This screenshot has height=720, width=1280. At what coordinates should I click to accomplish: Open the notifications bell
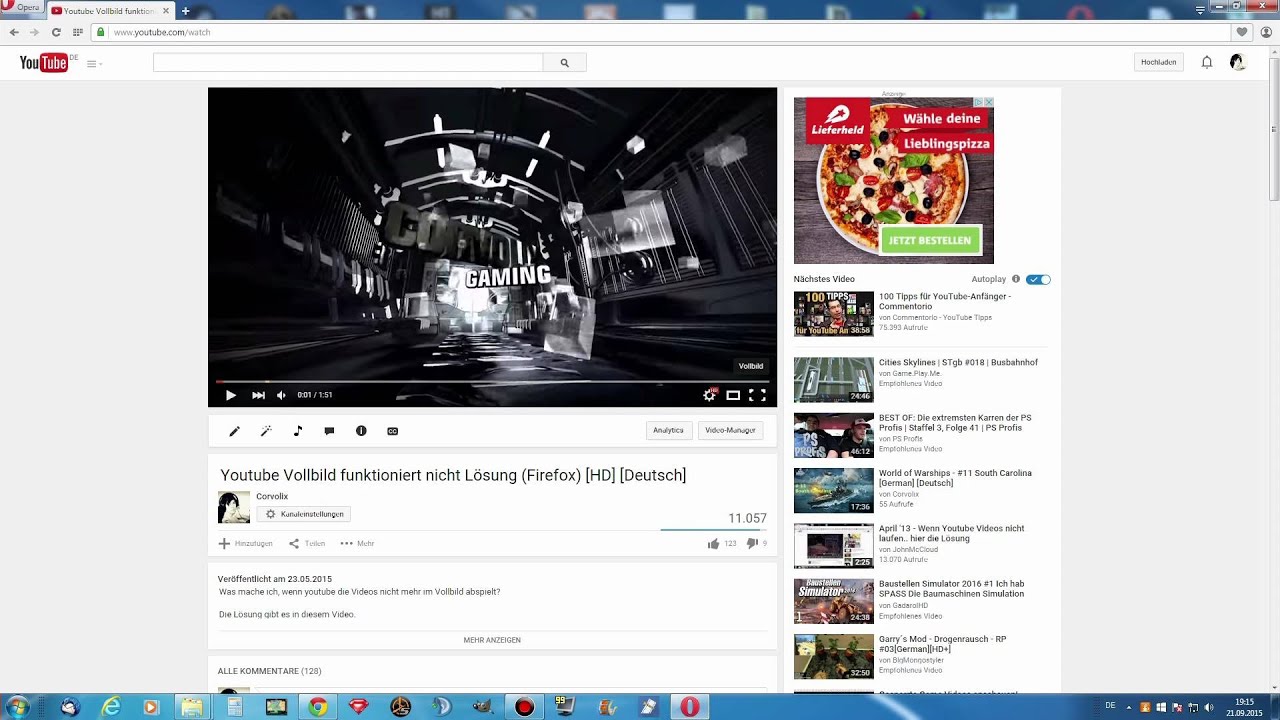pyautogui.click(x=1207, y=62)
